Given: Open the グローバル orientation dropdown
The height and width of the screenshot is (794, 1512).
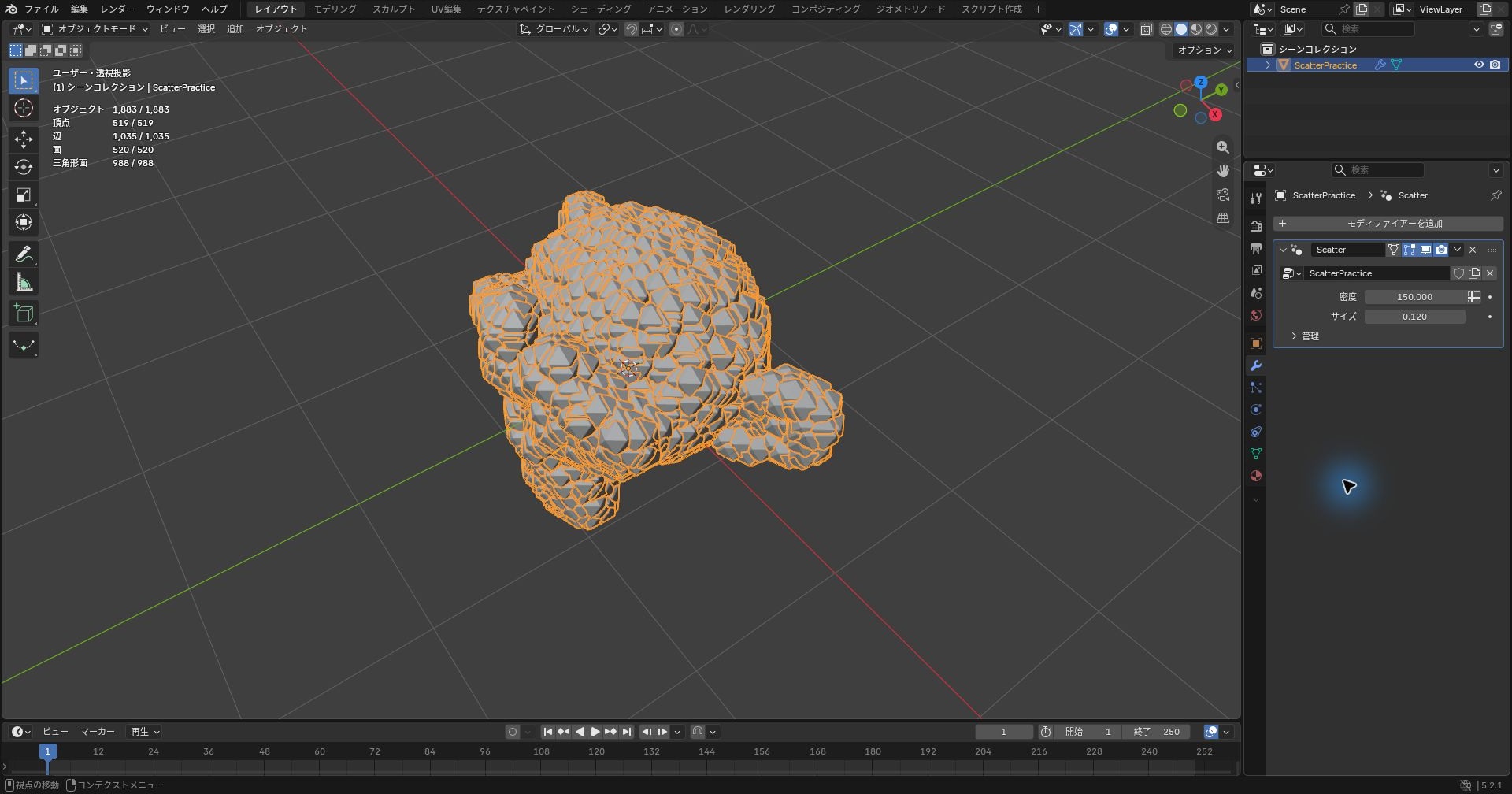Looking at the screenshot, I should click(554, 29).
